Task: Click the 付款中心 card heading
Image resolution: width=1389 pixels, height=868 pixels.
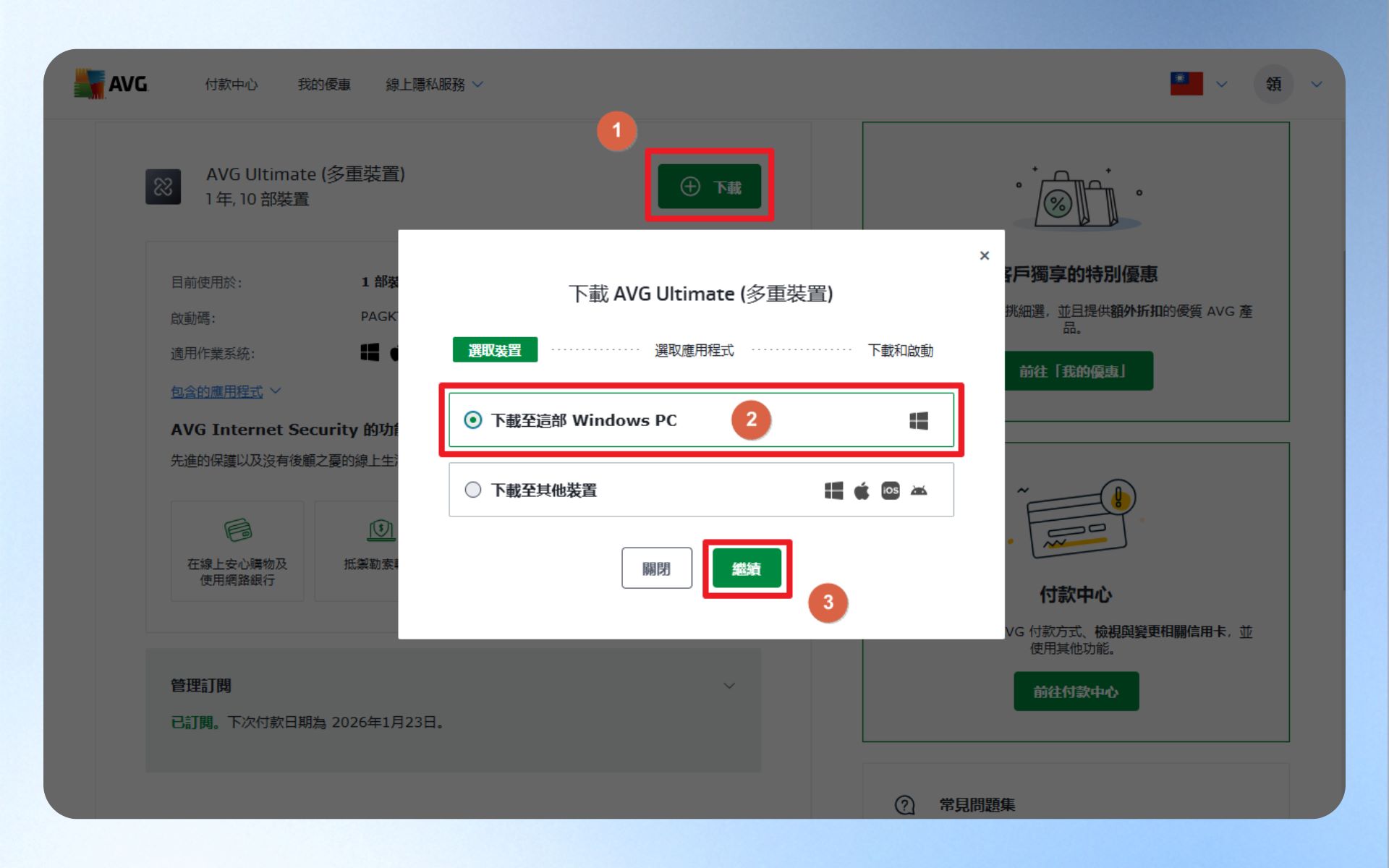Action: [x=1076, y=595]
